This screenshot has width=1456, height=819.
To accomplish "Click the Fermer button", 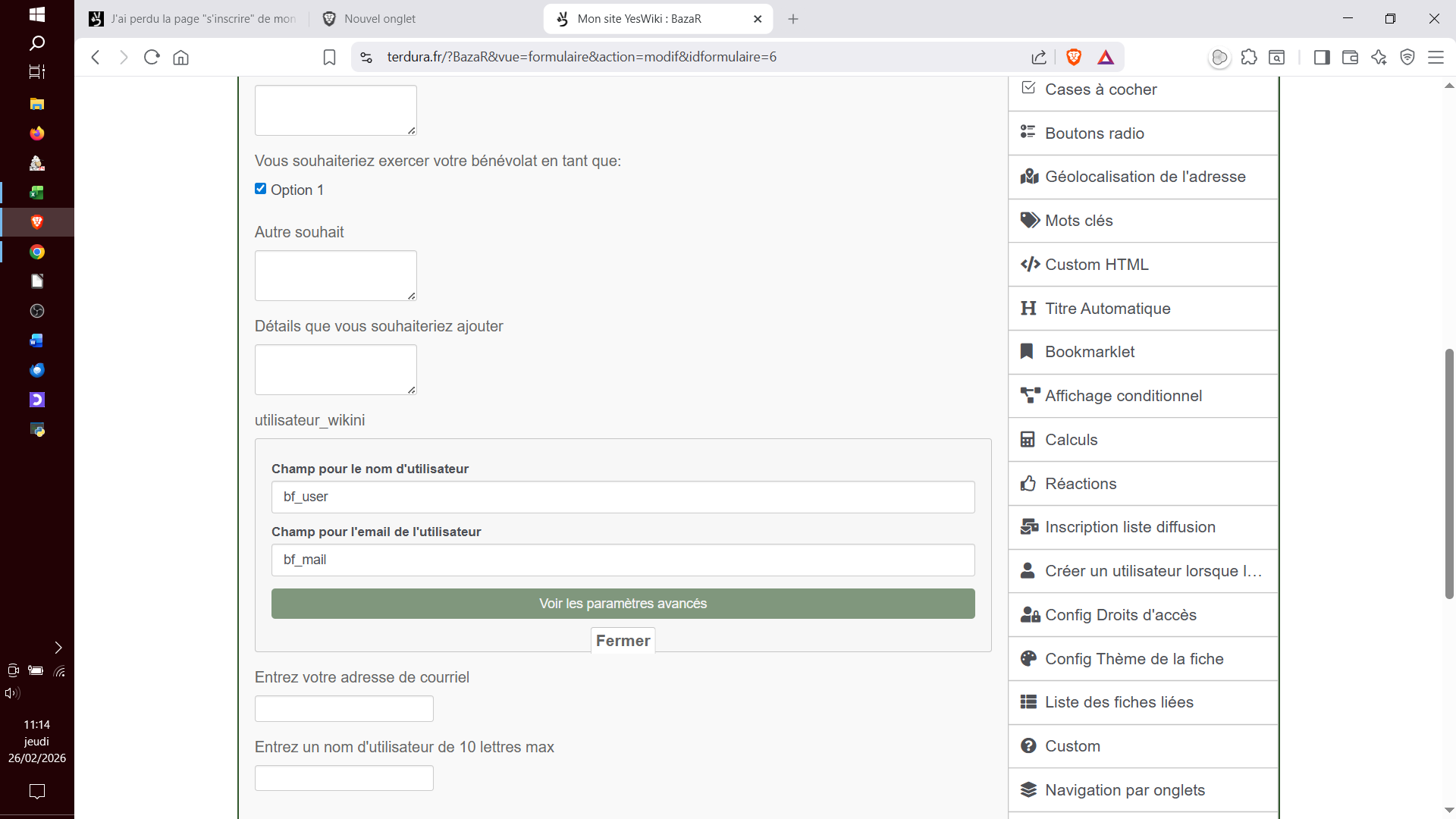I will point(623,641).
